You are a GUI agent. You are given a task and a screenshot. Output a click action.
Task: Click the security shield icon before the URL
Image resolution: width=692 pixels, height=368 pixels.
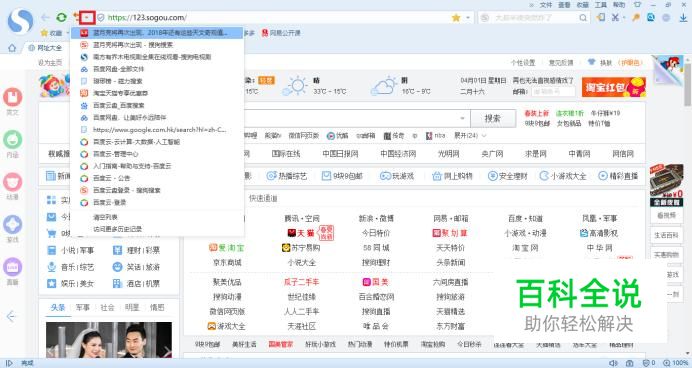[101, 18]
